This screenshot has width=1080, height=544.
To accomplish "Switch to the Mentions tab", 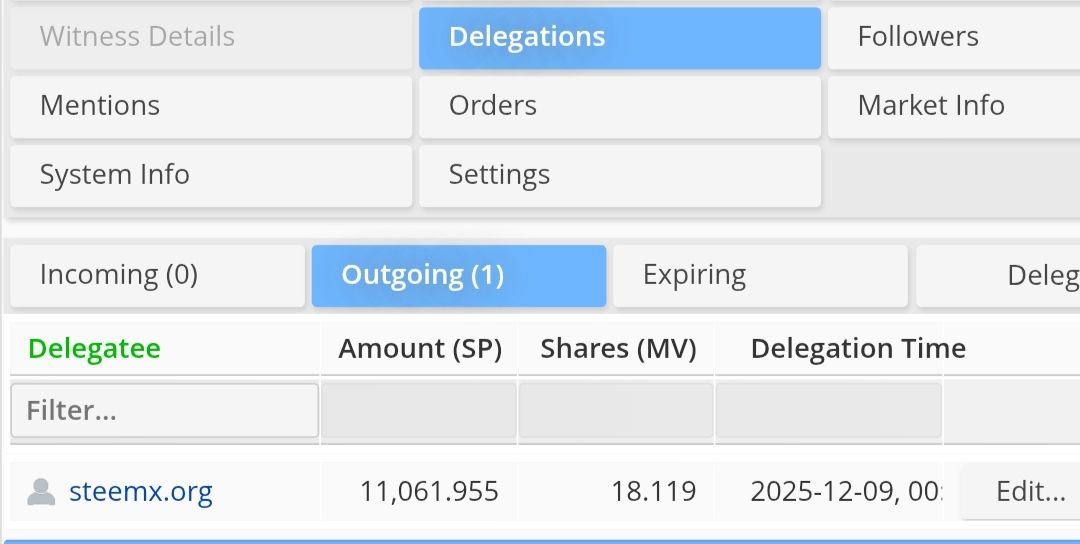I will [x=211, y=107].
